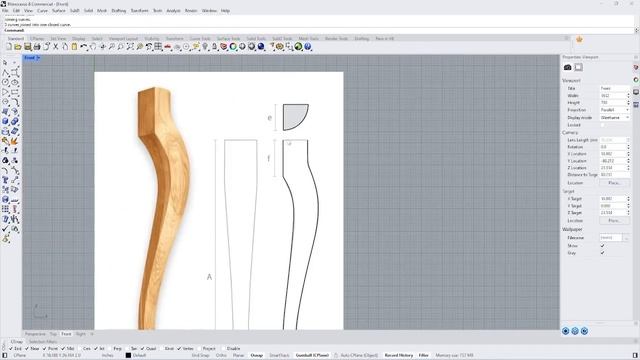Click the light bulb icon in the toolbar
This screenshot has width=640, height=360.
[205, 47]
